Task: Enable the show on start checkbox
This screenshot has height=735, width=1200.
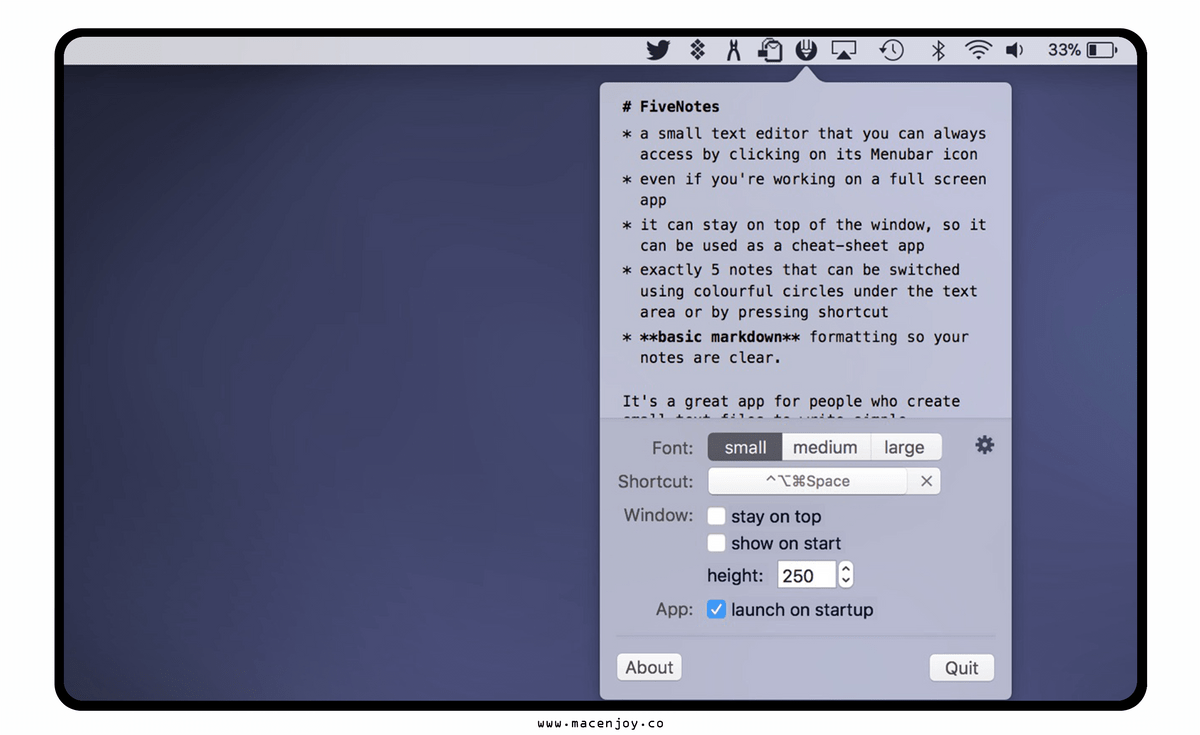Action: [x=716, y=543]
